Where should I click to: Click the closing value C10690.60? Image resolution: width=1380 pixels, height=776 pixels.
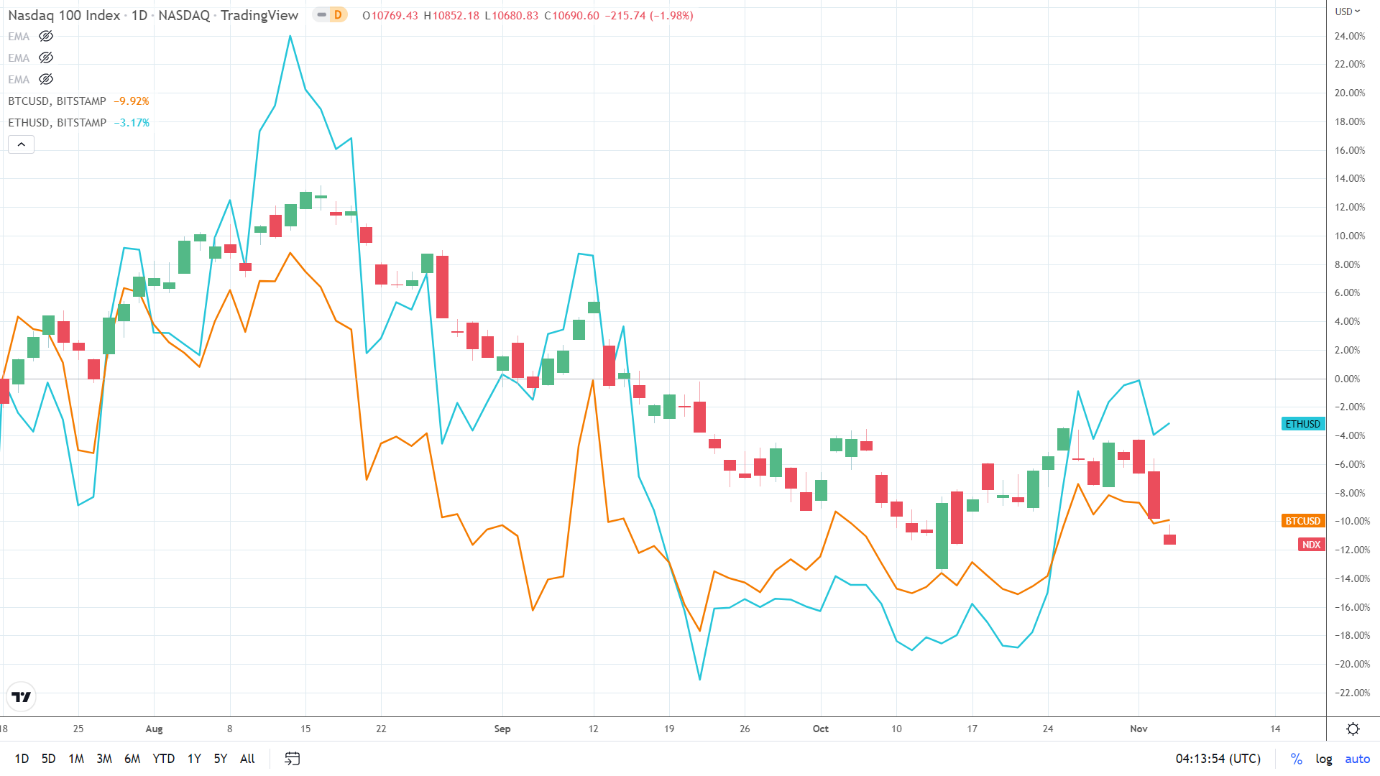[571, 15]
